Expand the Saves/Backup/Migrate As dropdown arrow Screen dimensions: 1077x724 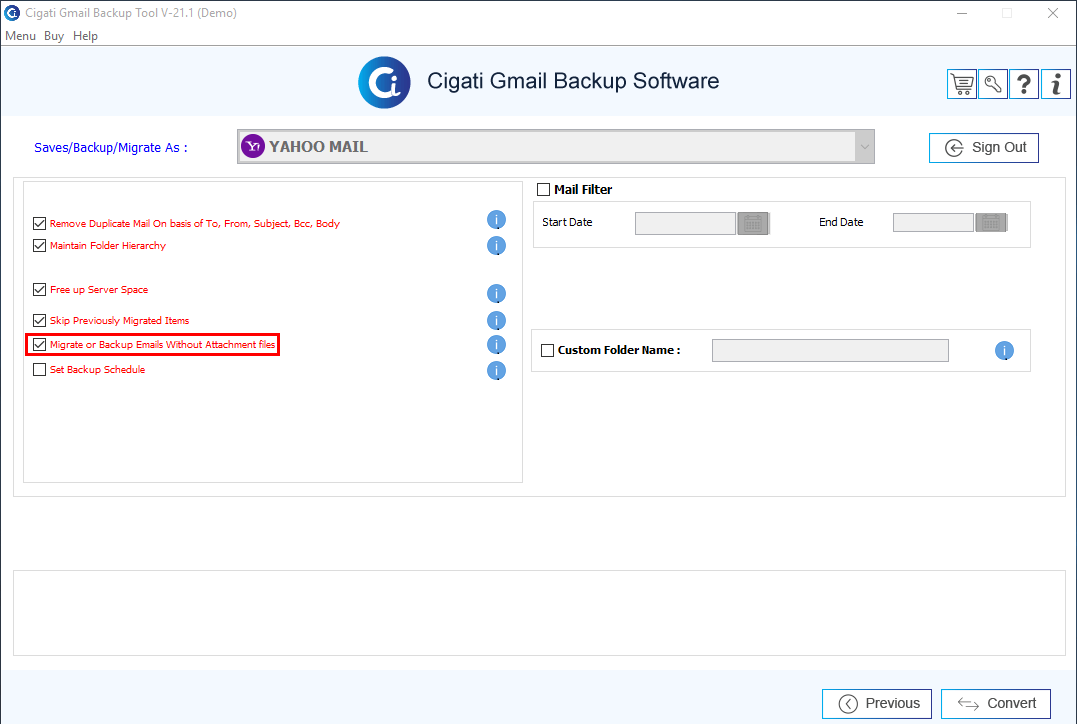(864, 146)
